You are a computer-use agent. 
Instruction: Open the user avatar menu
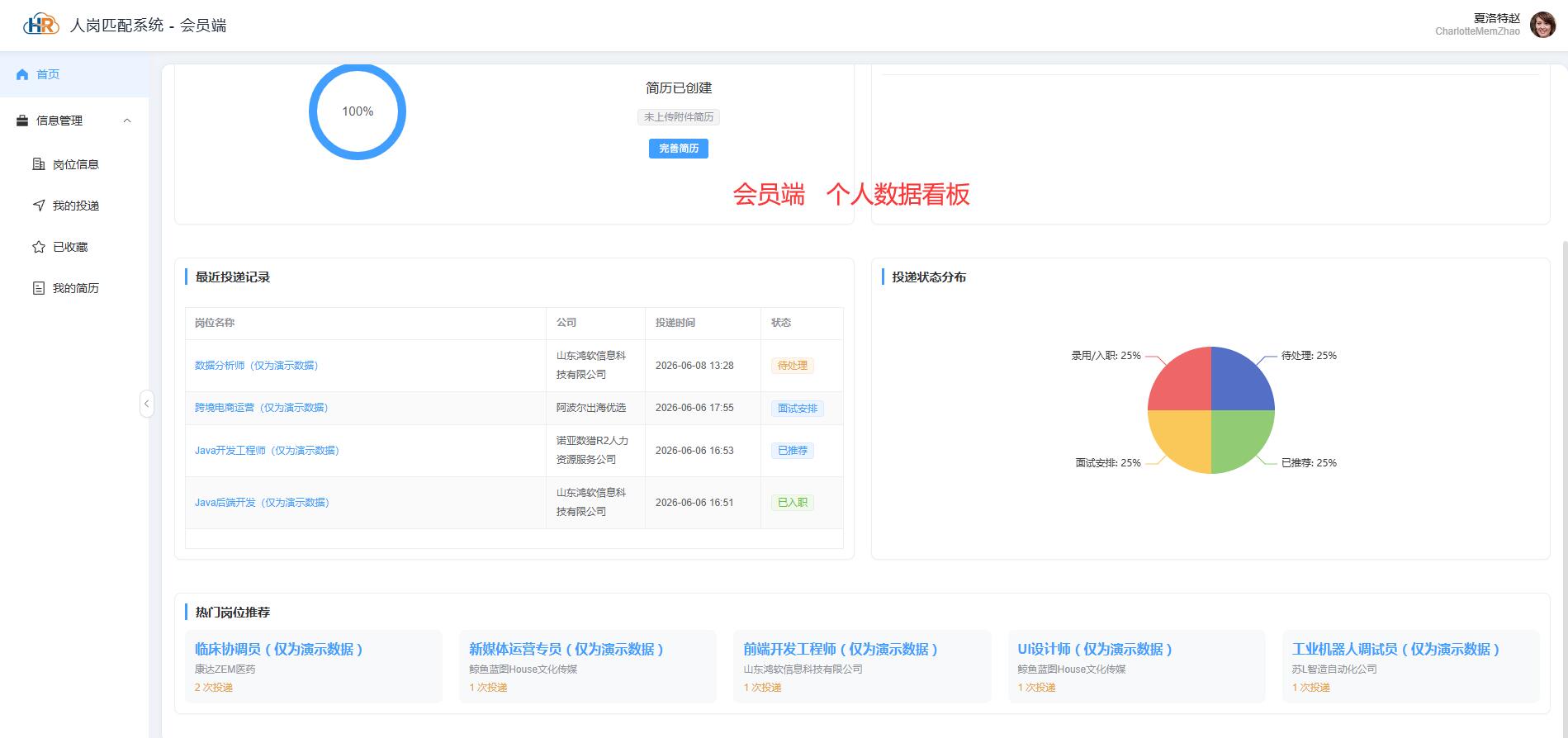[x=1542, y=25]
